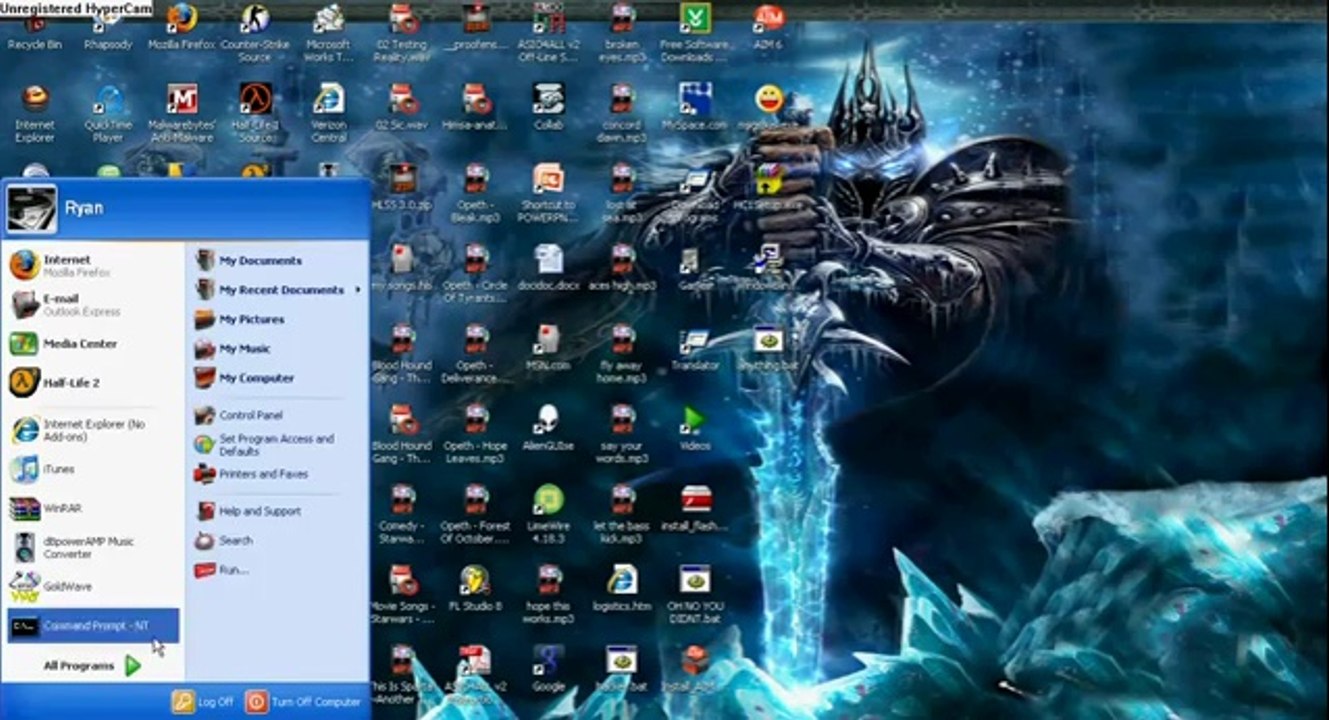The height and width of the screenshot is (720, 1329).
Task: Expand the My Recent Documents submenu arrow
Action: point(357,290)
